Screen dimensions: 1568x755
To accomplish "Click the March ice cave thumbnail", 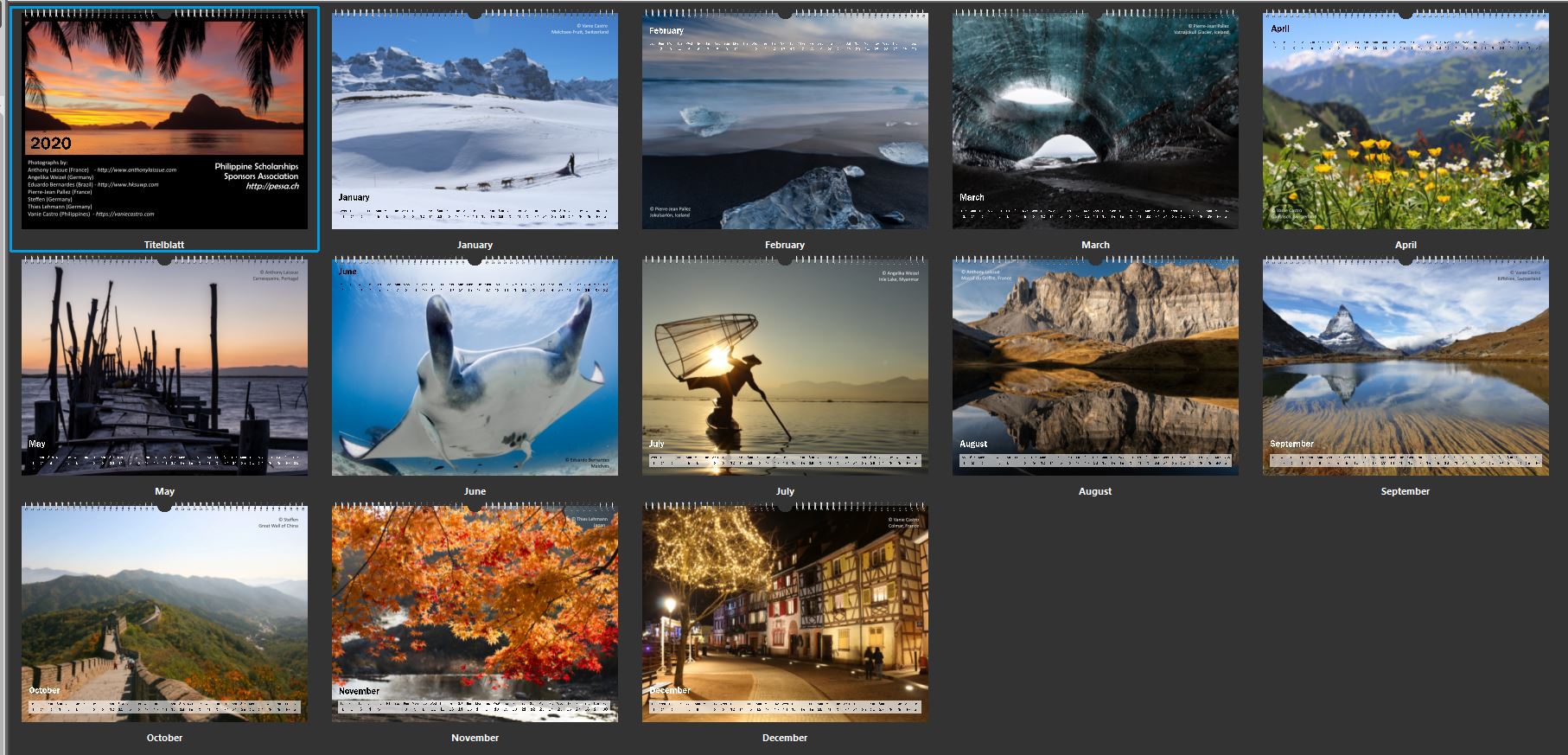I will coord(1095,121).
